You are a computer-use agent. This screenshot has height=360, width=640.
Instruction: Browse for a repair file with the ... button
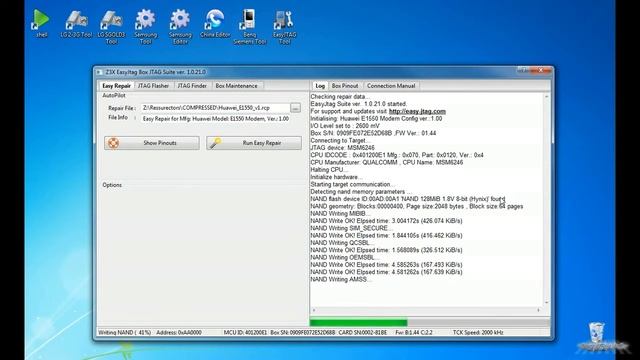pos(296,108)
